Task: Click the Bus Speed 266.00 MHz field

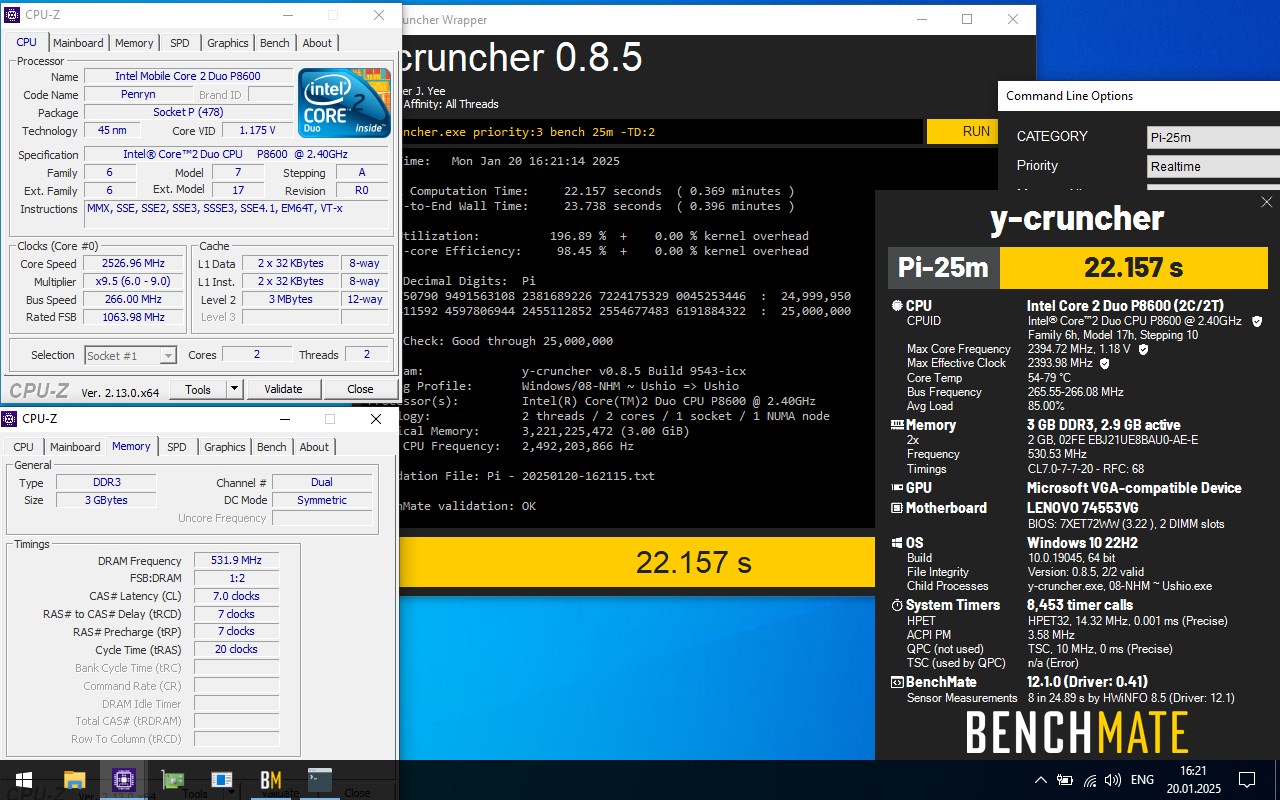Action: (134, 299)
